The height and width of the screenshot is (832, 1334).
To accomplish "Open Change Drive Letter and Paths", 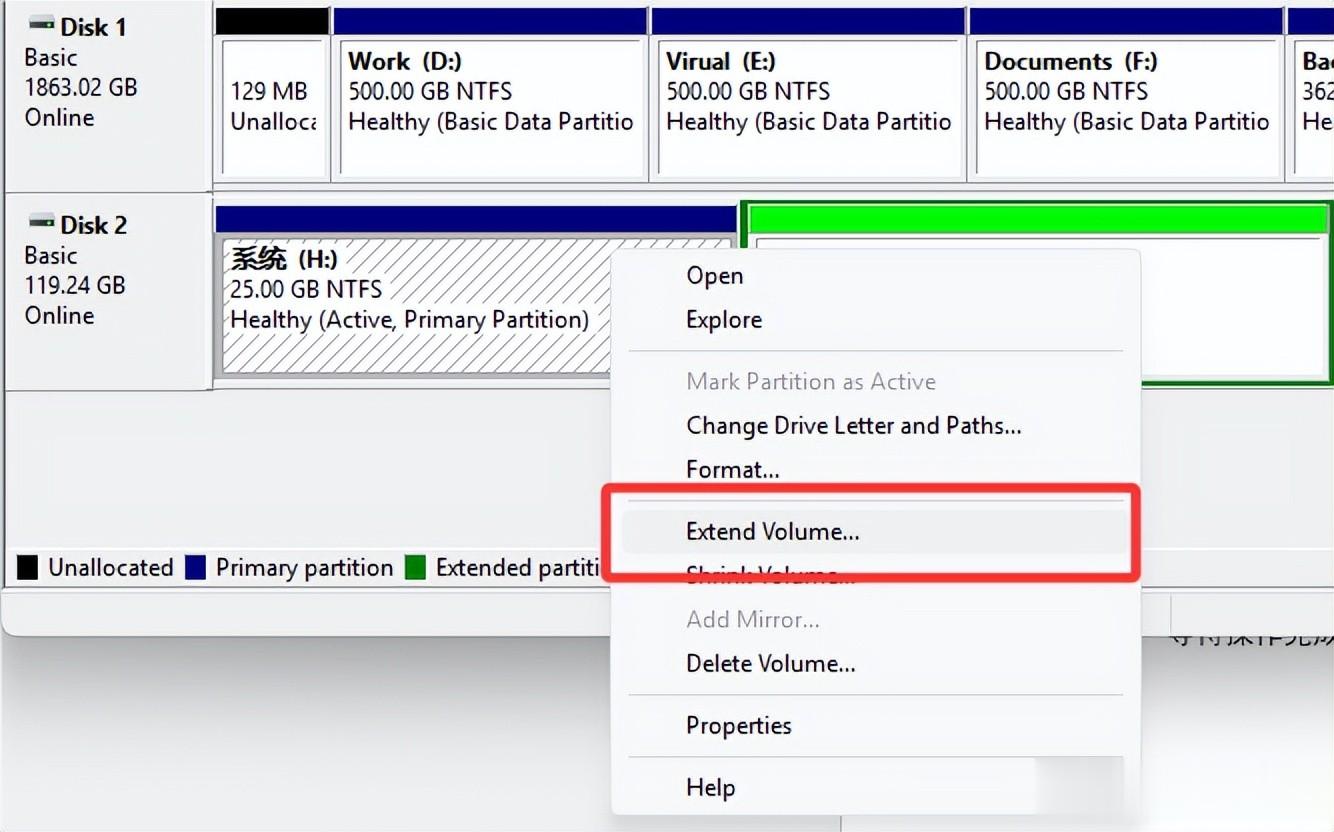I will 854,426.
